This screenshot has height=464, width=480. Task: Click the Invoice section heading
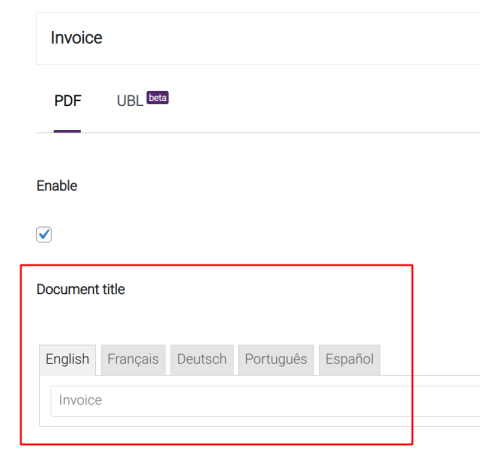[76, 38]
